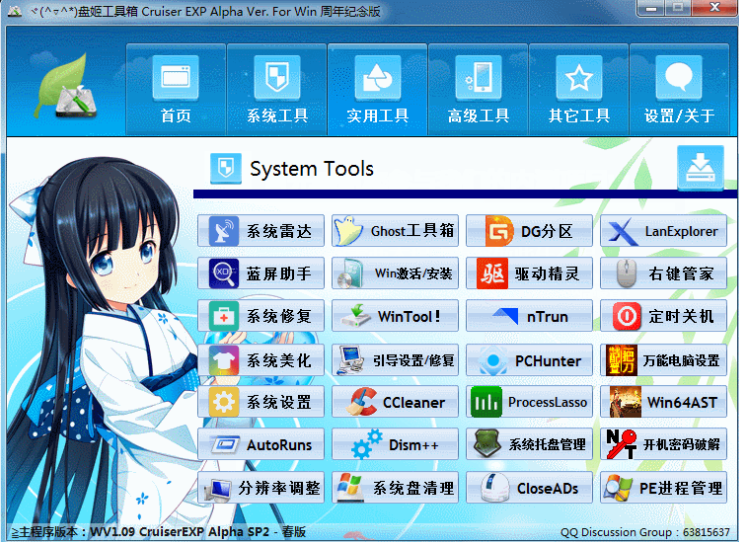Close the Cruiser EXP window
Viewport: 739px width, 542px height.
click(x=714, y=8)
